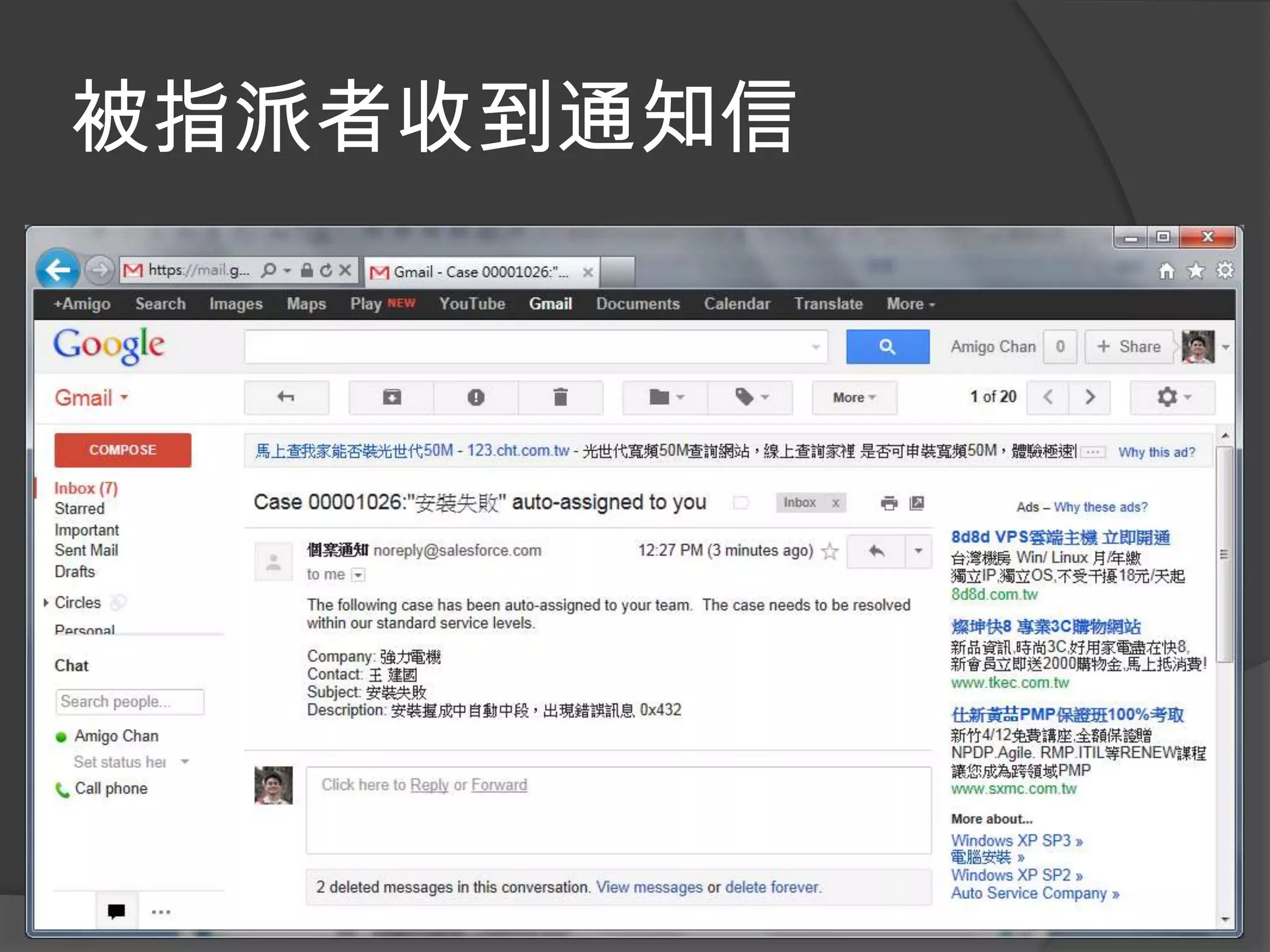
Task: Click the COMPOSE button
Action: (x=123, y=450)
